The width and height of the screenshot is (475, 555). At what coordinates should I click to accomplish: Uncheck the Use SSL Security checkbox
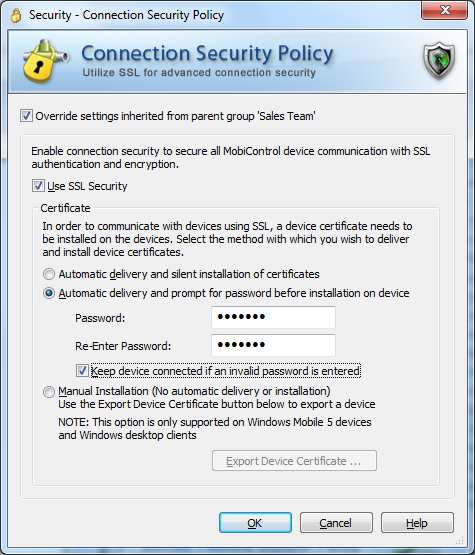tap(38, 186)
